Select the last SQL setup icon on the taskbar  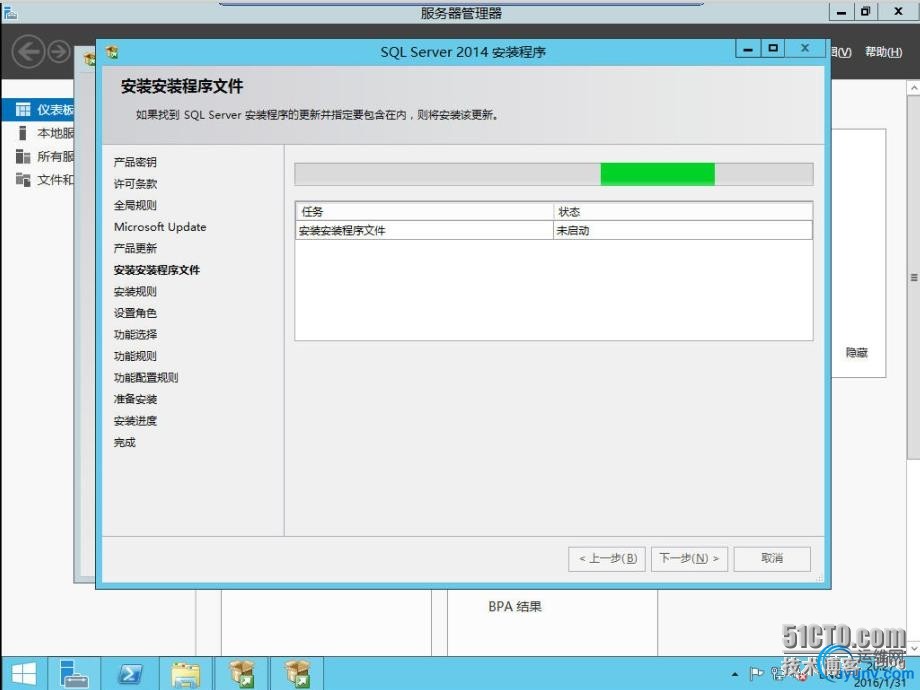(297, 674)
